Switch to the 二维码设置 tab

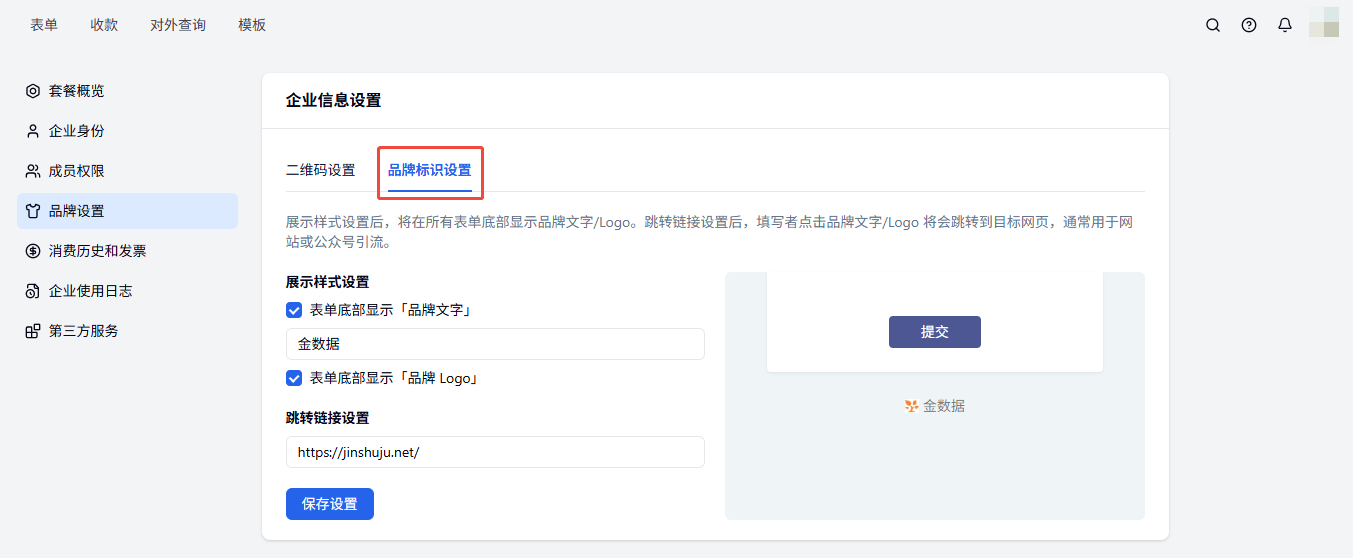point(320,170)
